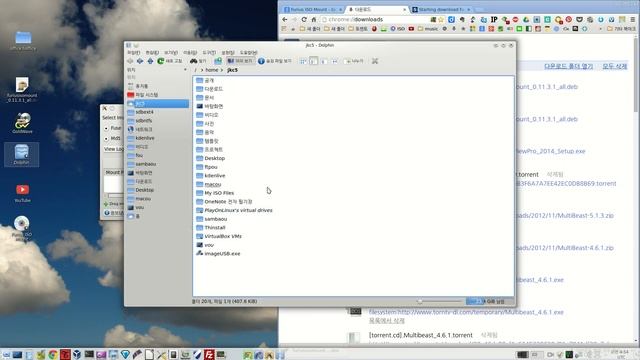The width and height of the screenshot is (640, 360).
Task: Switch to the 'Starting download' Chrome tab
Action: pos(441,9)
